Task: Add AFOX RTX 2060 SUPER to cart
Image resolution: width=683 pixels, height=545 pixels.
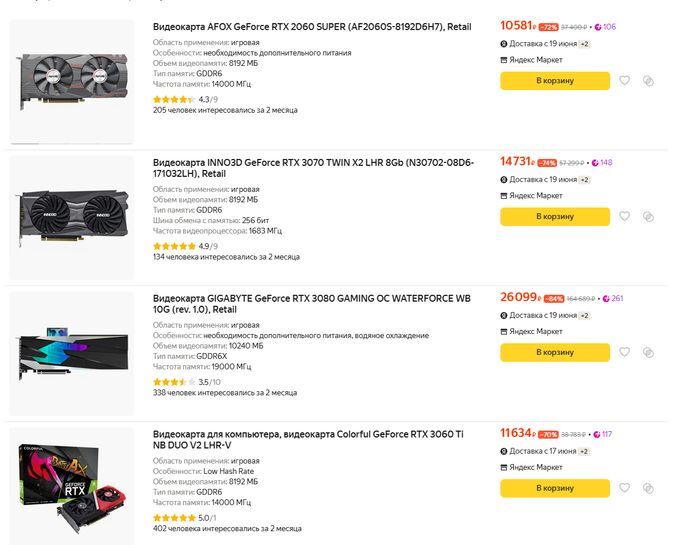Action: [555, 81]
